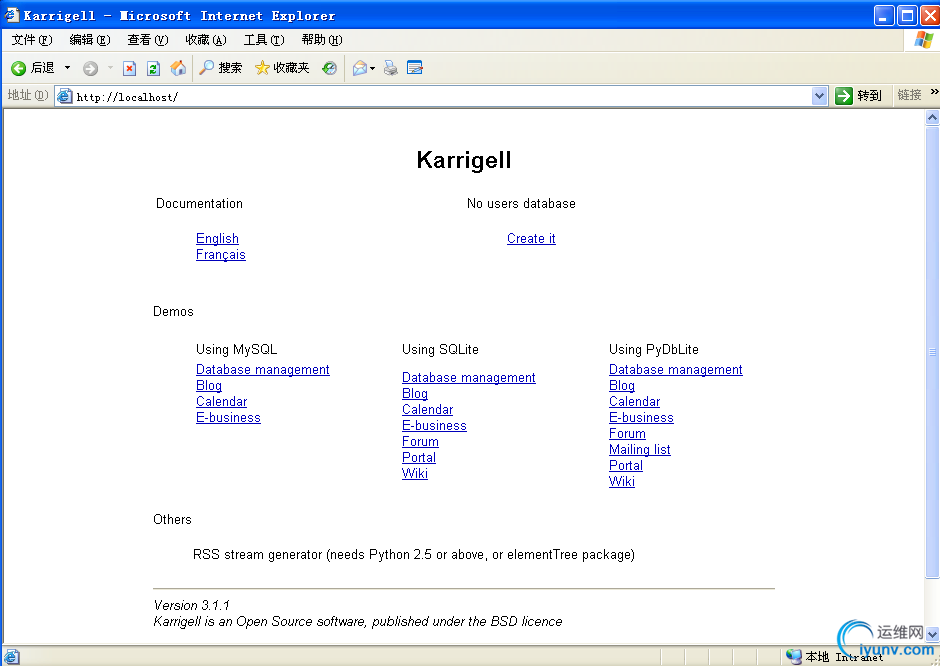The height and width of the screenshot is (666, 940).
Task: Open the E-business link under MySQL
Action: pyautogui.click(x=228, y=418)
